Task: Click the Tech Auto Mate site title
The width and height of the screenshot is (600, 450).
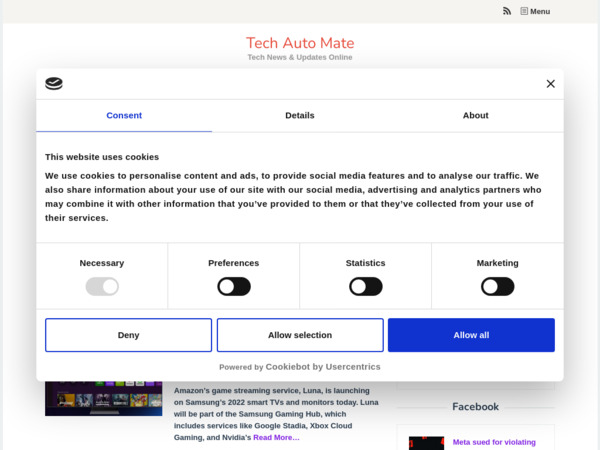Action: coord(300,43)
